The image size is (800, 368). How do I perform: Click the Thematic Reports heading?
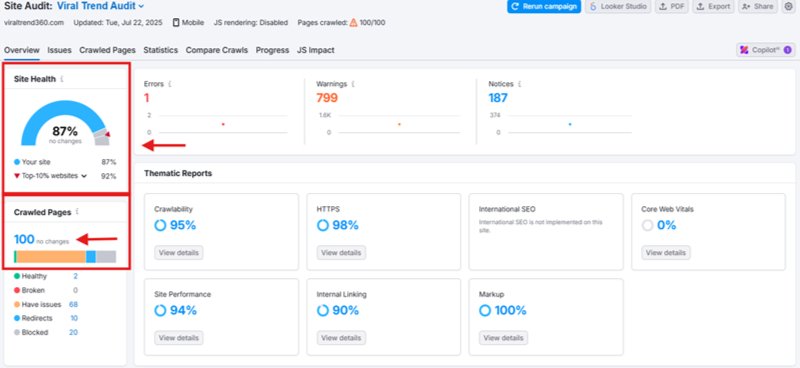178,174
